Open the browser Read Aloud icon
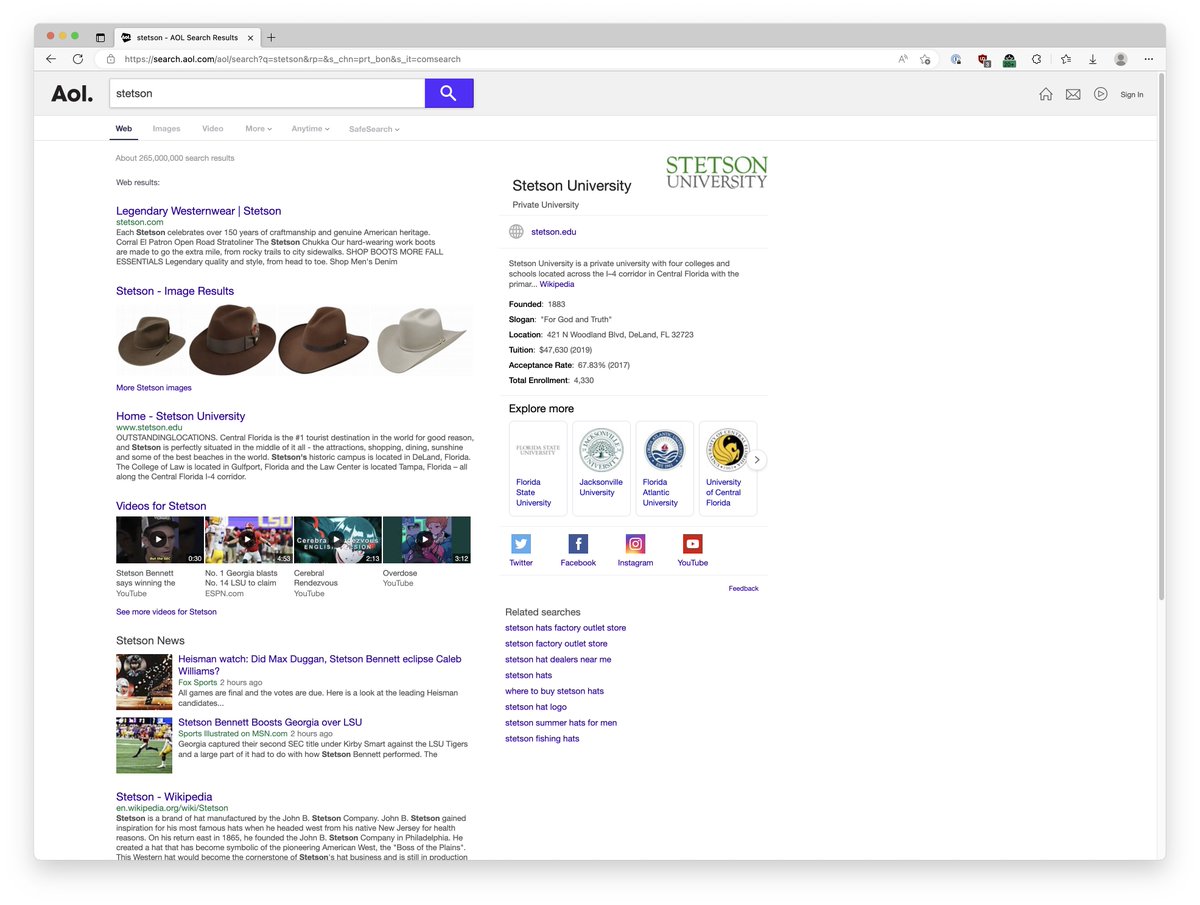 click(903, 59)
